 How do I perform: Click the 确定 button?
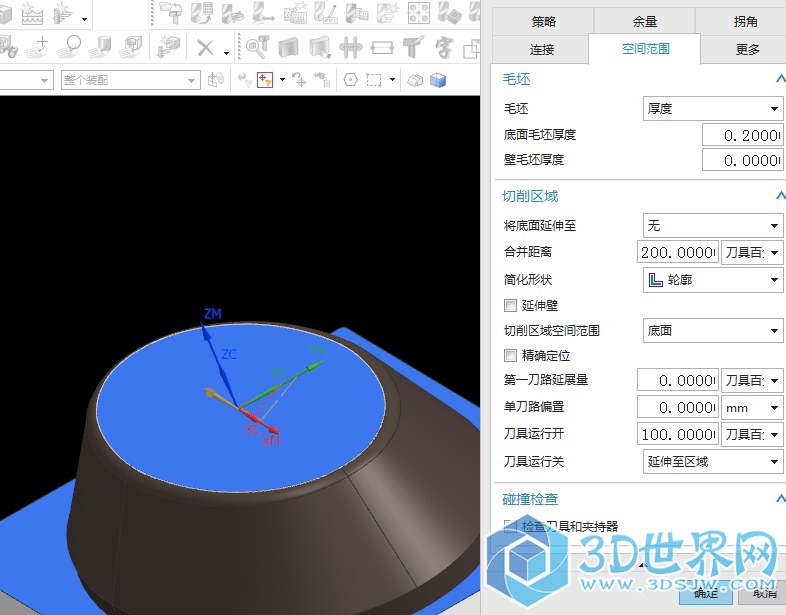pyautogui.click(x=706, y=594)
